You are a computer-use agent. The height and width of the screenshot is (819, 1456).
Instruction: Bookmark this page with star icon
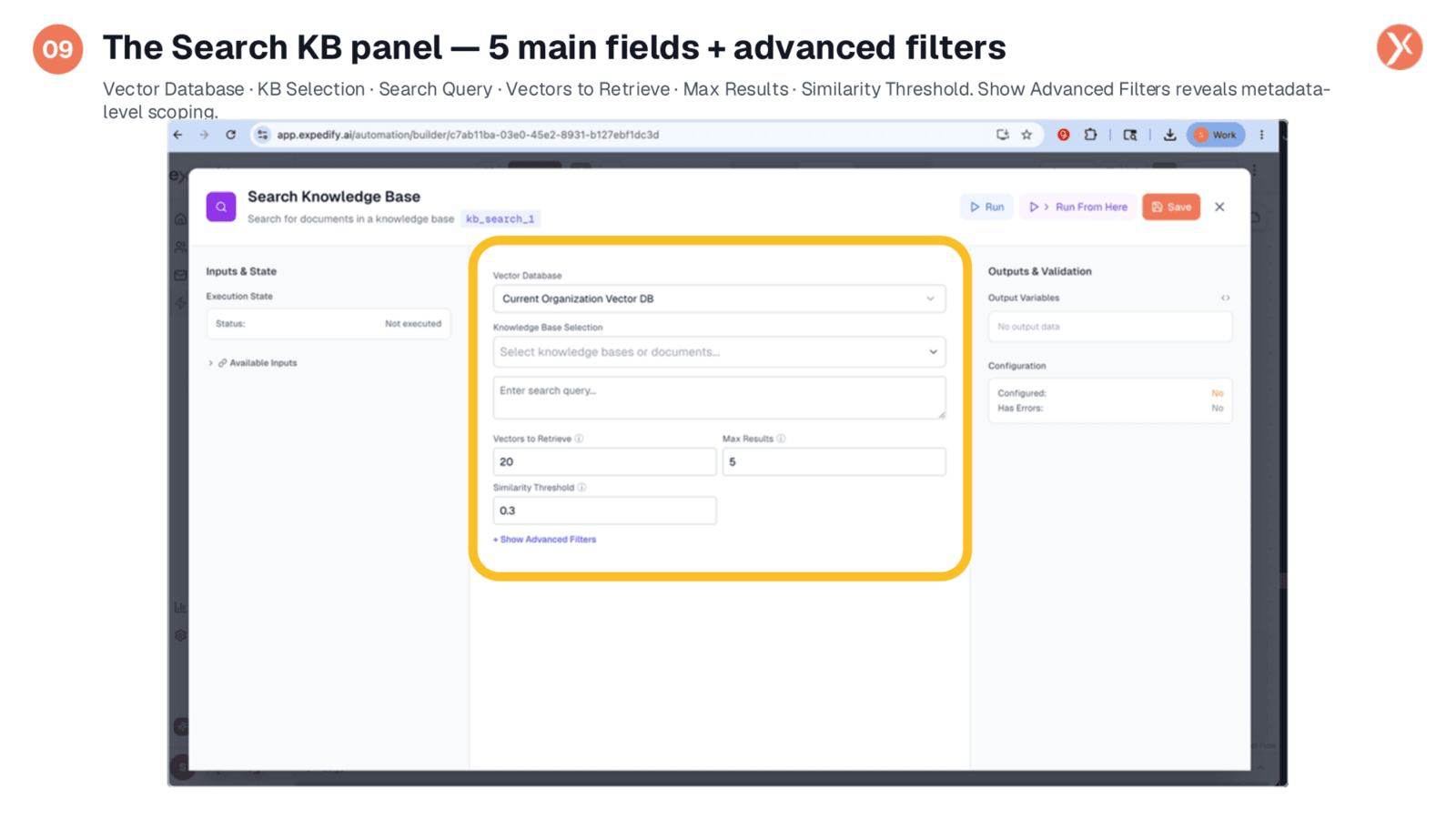click(x=1026, y=135)
